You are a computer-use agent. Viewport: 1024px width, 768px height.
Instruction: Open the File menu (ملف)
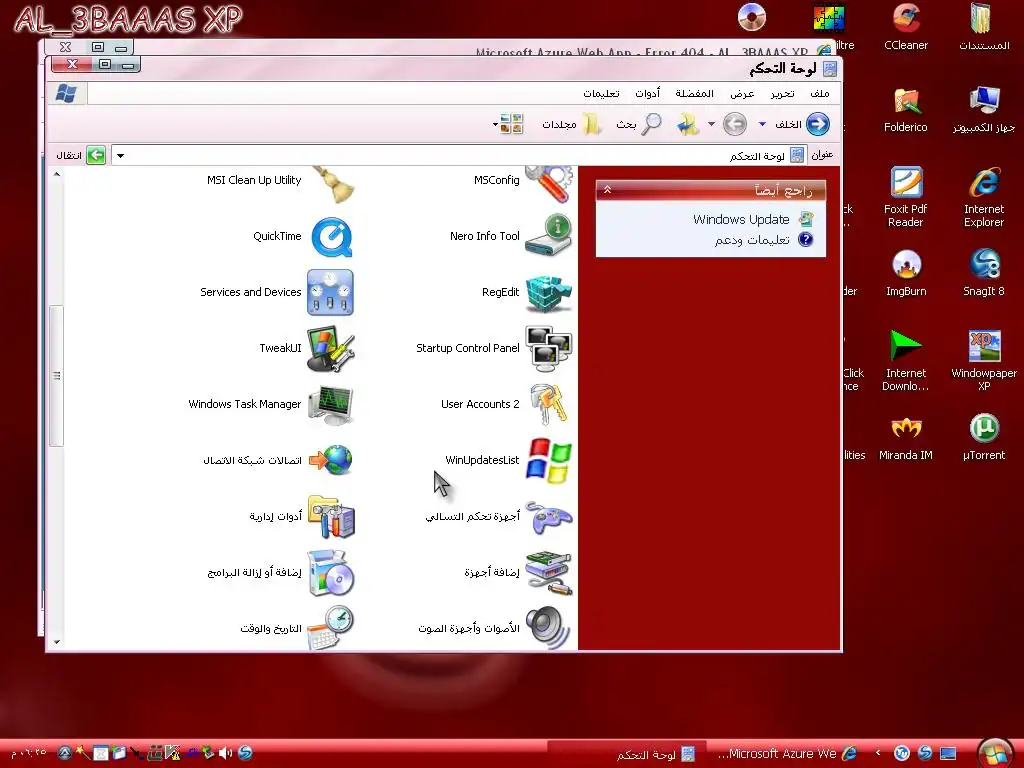(820, 93)
